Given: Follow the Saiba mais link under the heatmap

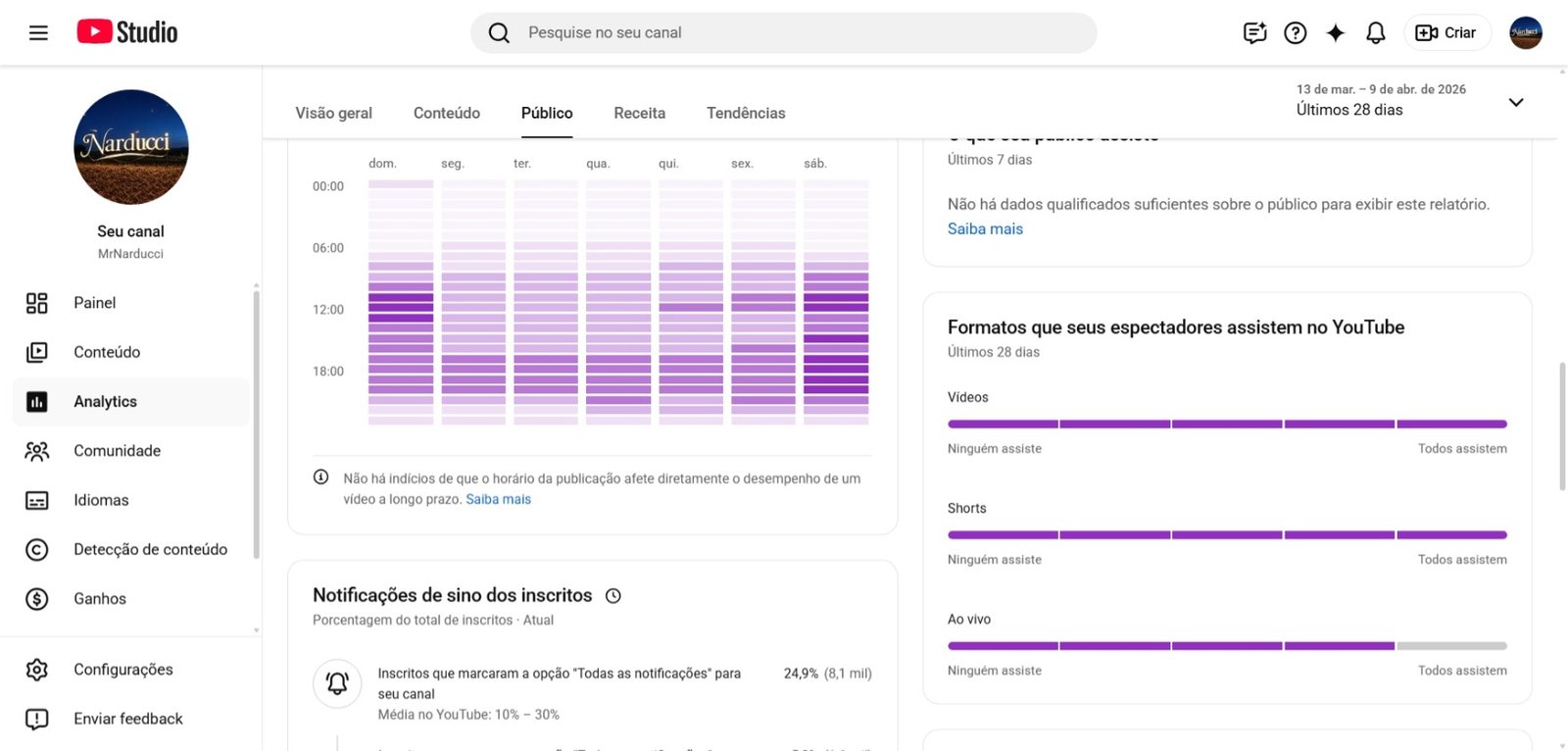Looking at the screenshot, I should coord(498,499).
